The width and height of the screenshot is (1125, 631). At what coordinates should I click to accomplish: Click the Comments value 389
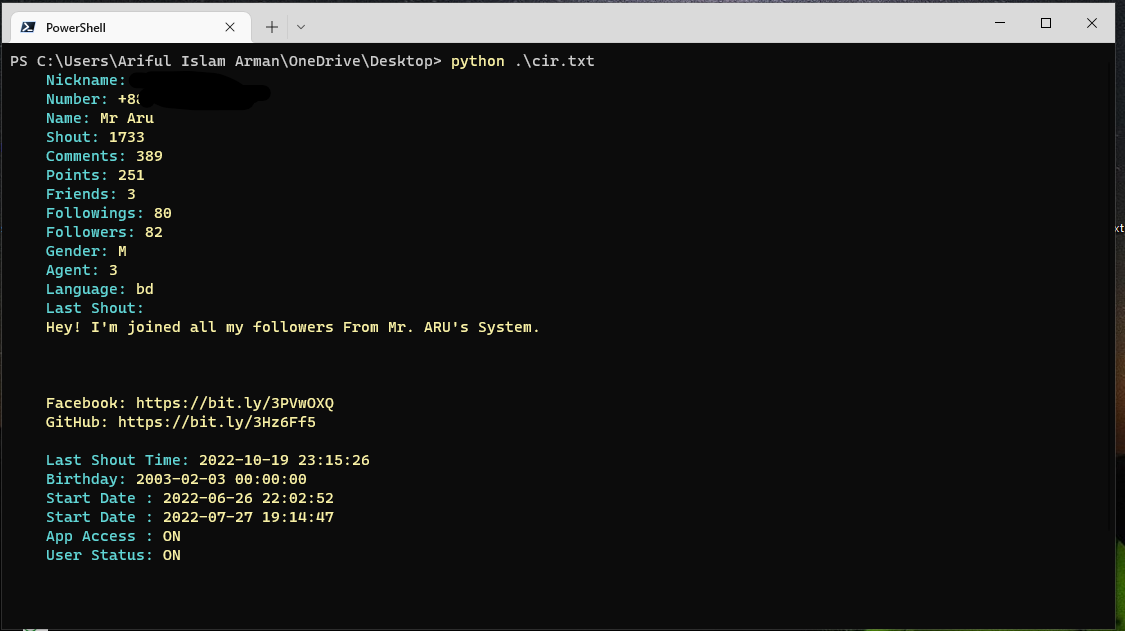pyautogui.click(x=149, y=156)
